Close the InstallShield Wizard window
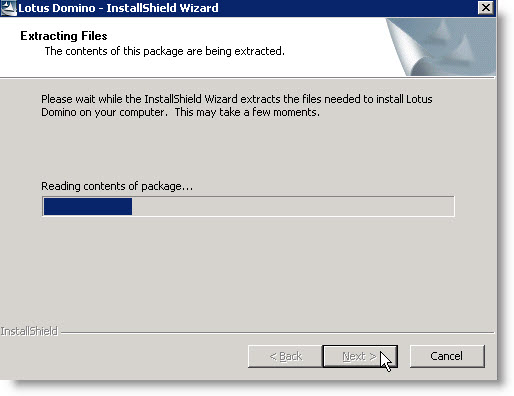The width and height of the screenshot is (514, 396). tap(485, 7)
